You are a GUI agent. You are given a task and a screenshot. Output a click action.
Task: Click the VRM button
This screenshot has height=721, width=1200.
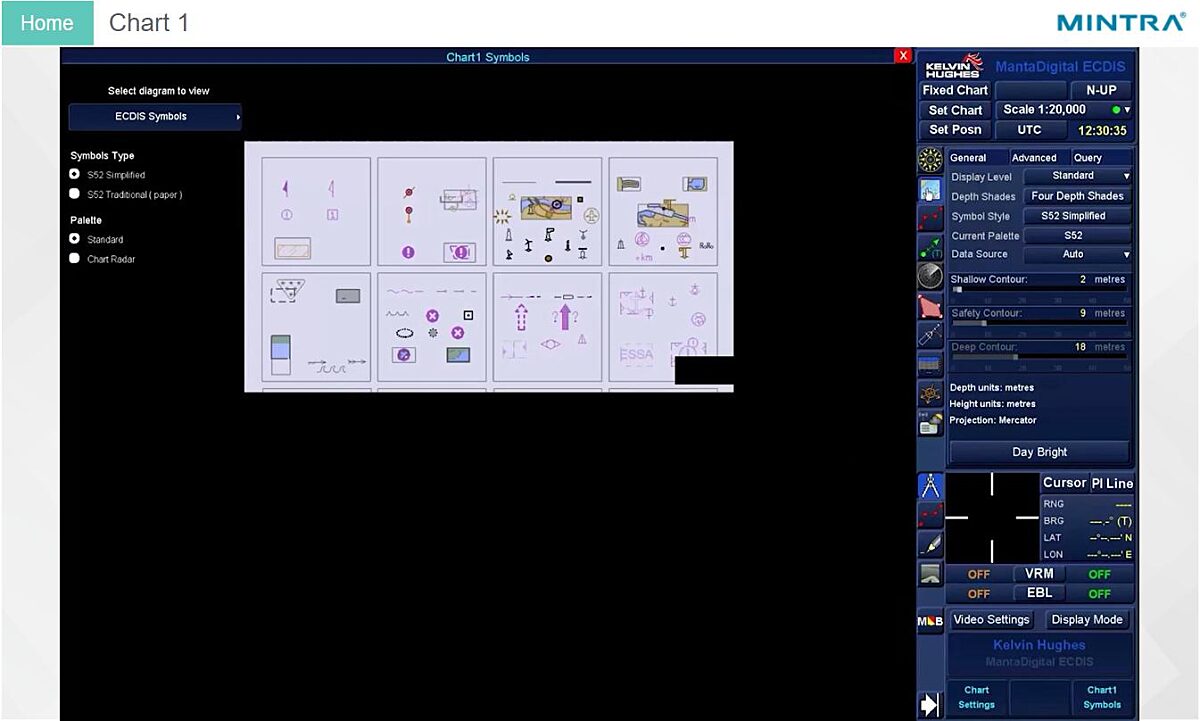(1039, 574)
